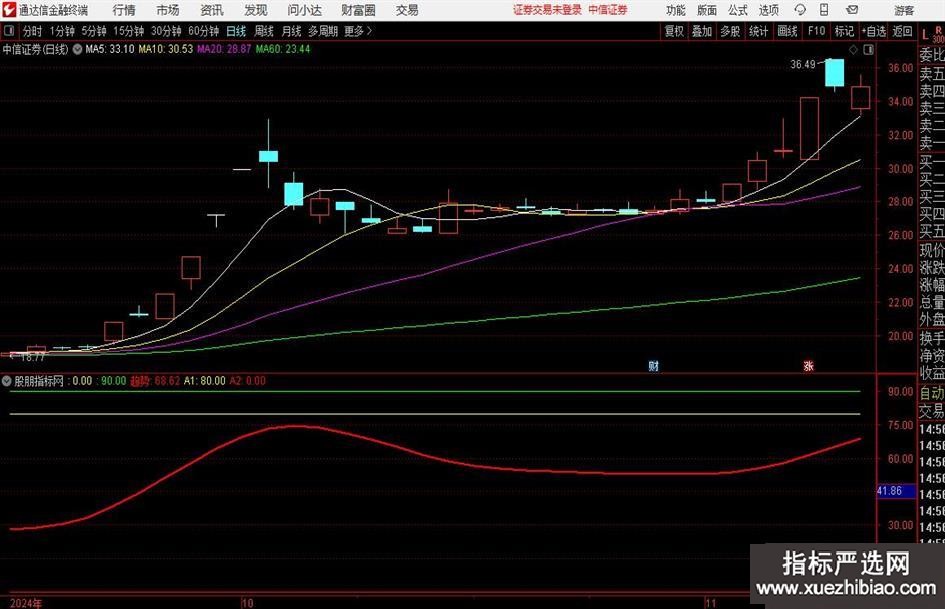Open the 选项 menu

768,10
